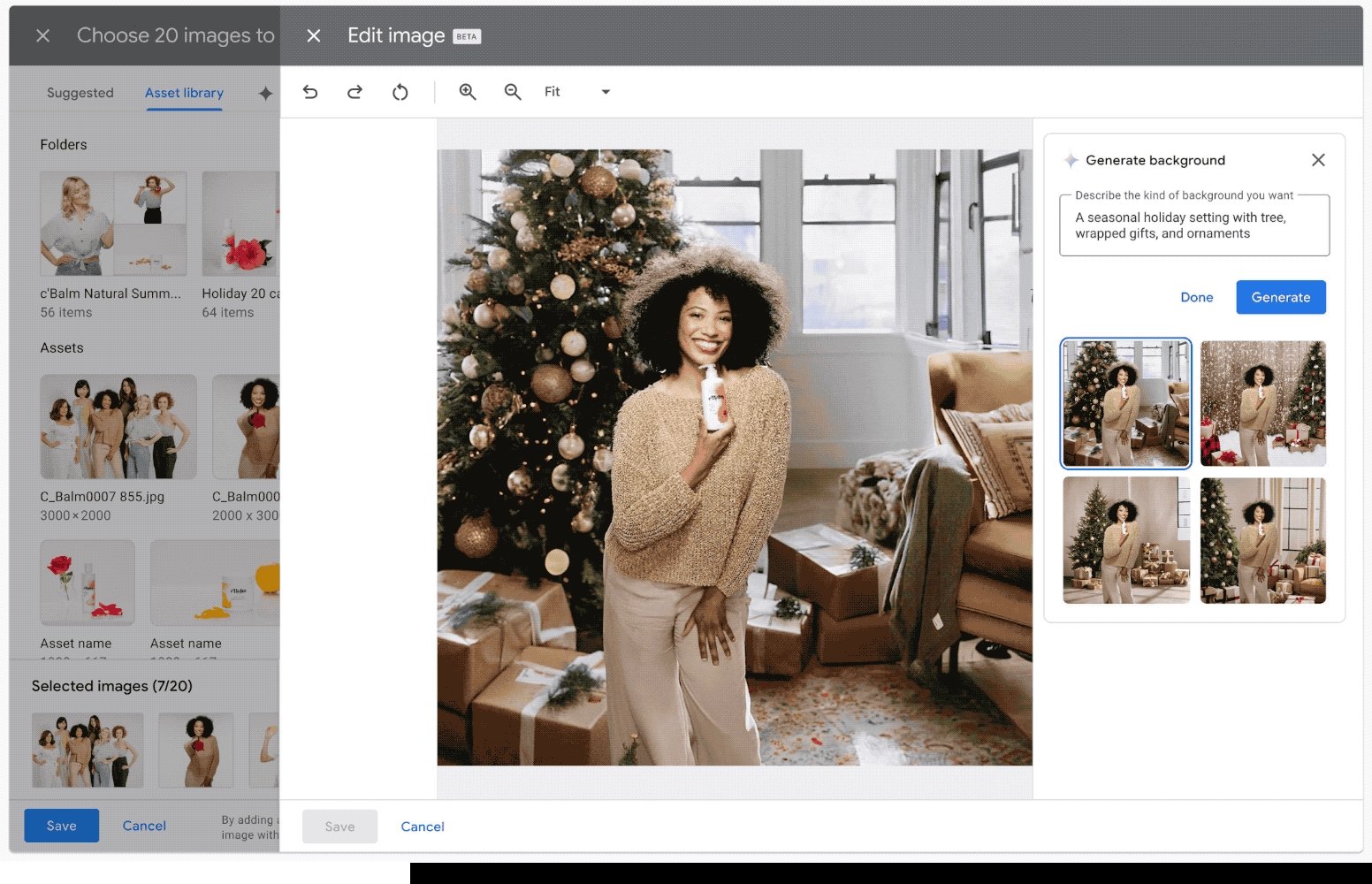
Task: Open the c'Balm Natural Summ... folder
Action: click(113, 224)
